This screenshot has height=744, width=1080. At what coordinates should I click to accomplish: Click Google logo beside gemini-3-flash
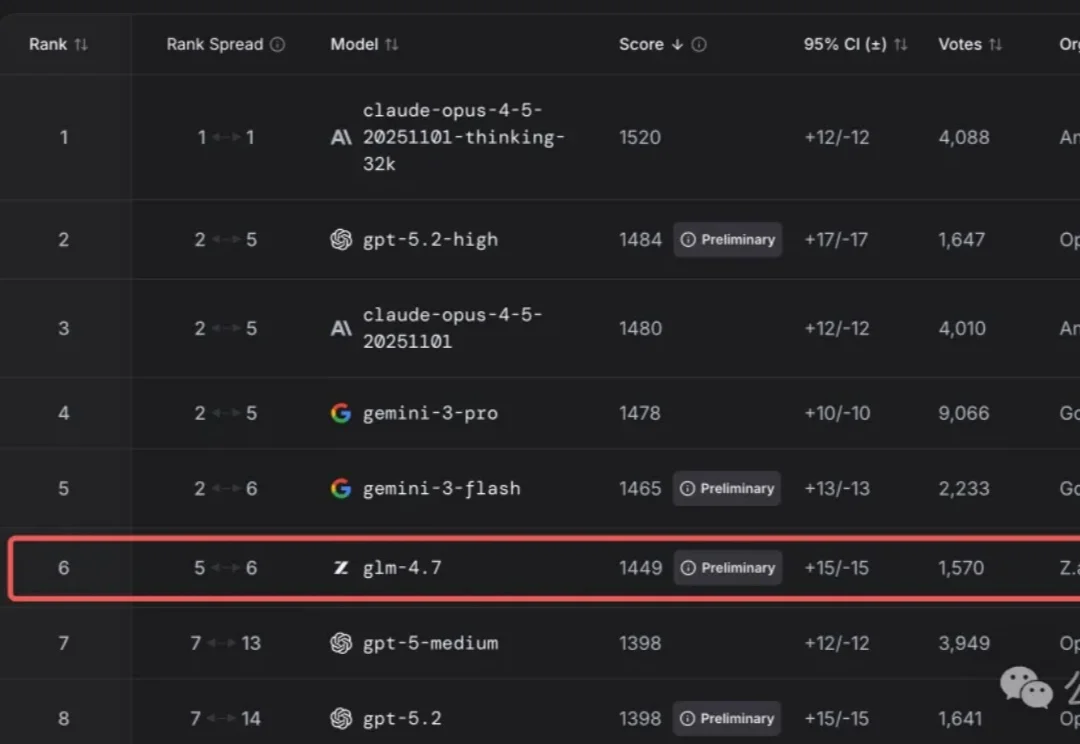341,489
